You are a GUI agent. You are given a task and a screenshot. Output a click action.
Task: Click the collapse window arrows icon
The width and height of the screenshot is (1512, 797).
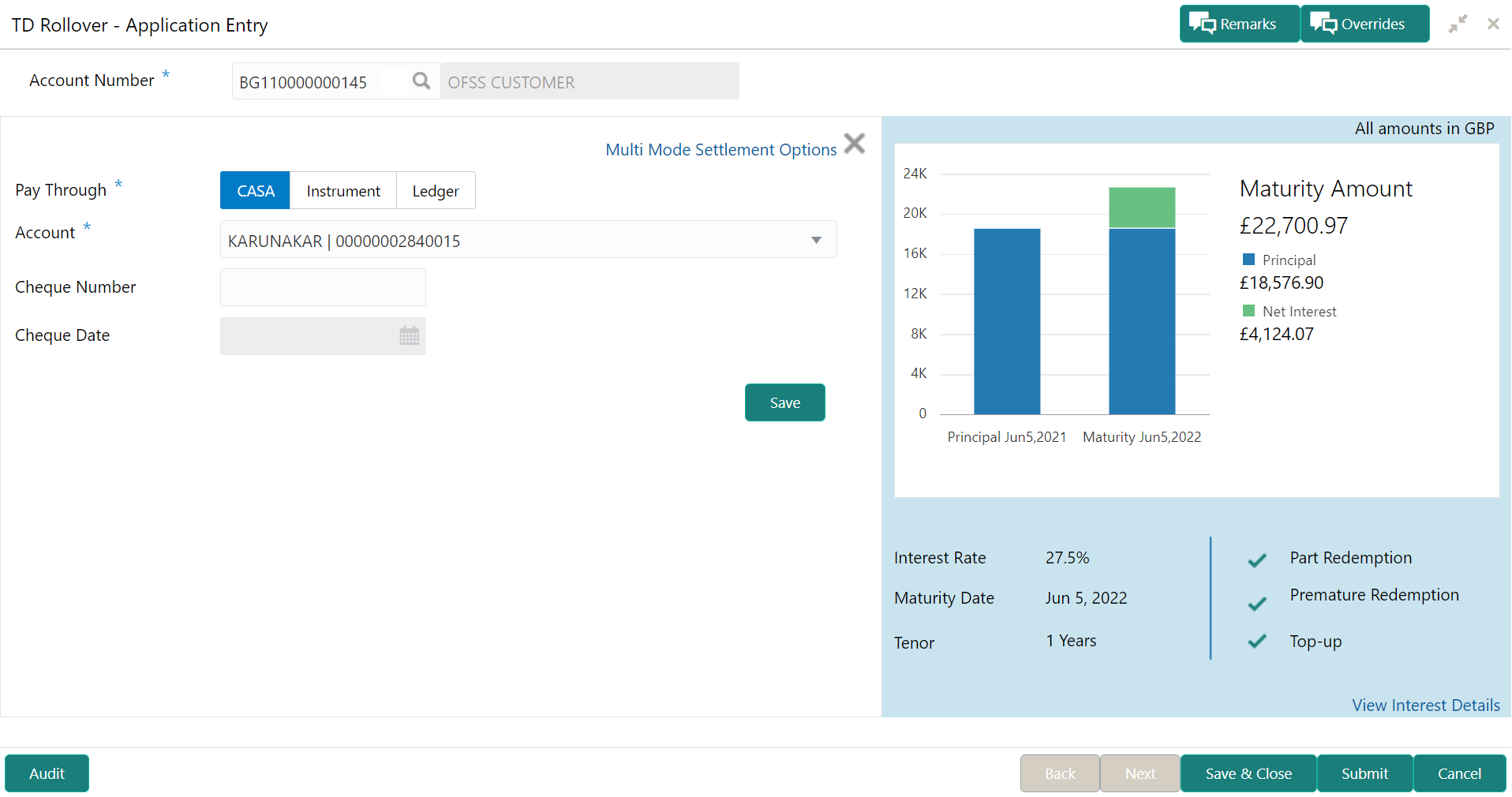click(1458, 24)
